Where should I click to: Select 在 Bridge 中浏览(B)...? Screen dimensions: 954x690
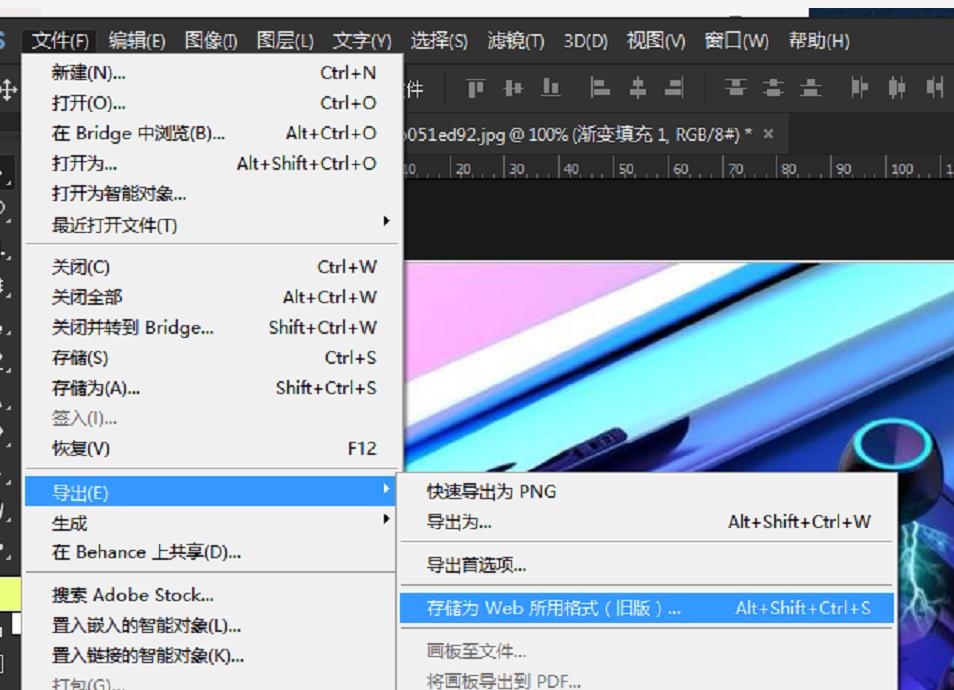214,133
